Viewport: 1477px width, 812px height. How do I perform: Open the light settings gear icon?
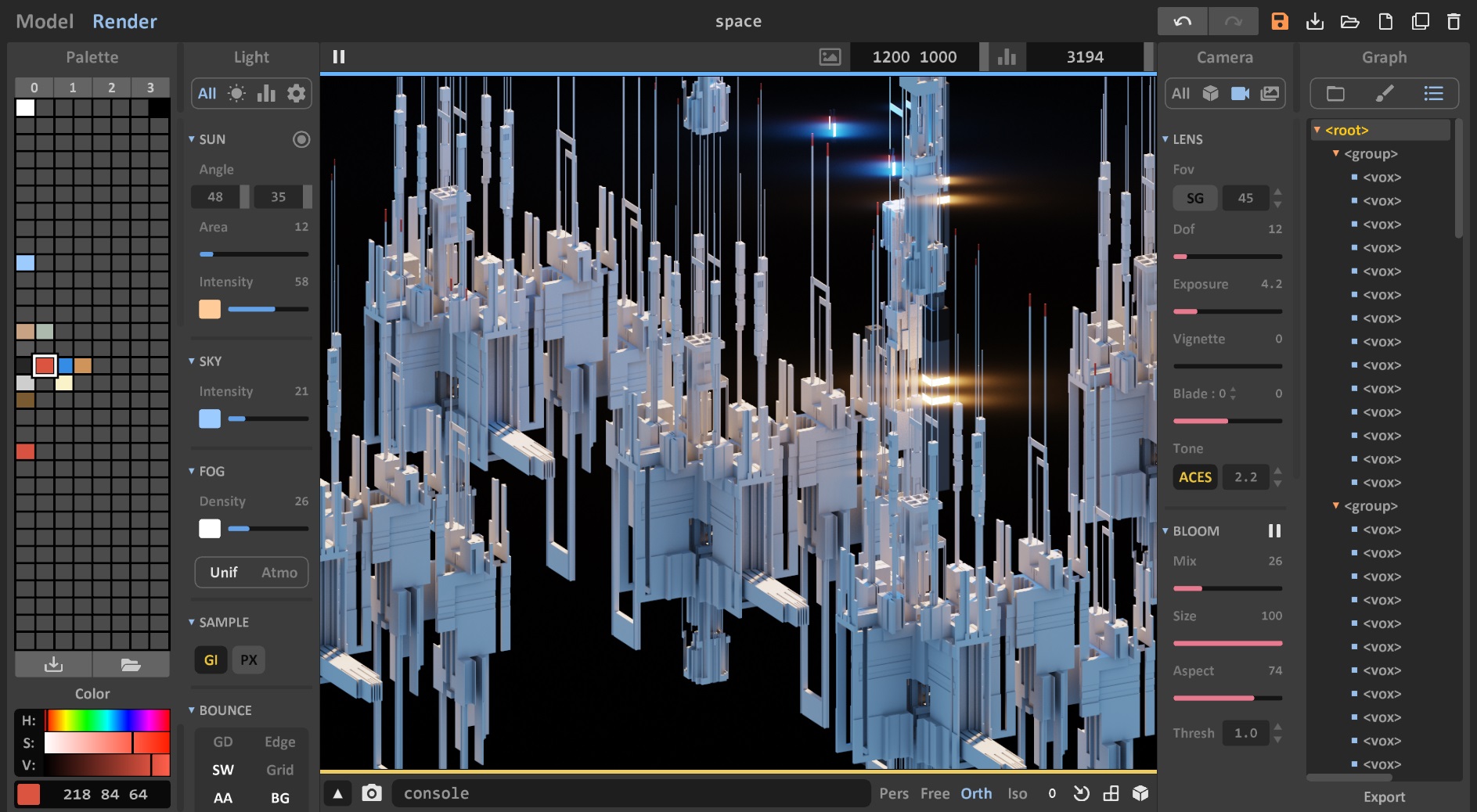click(296, 94)
